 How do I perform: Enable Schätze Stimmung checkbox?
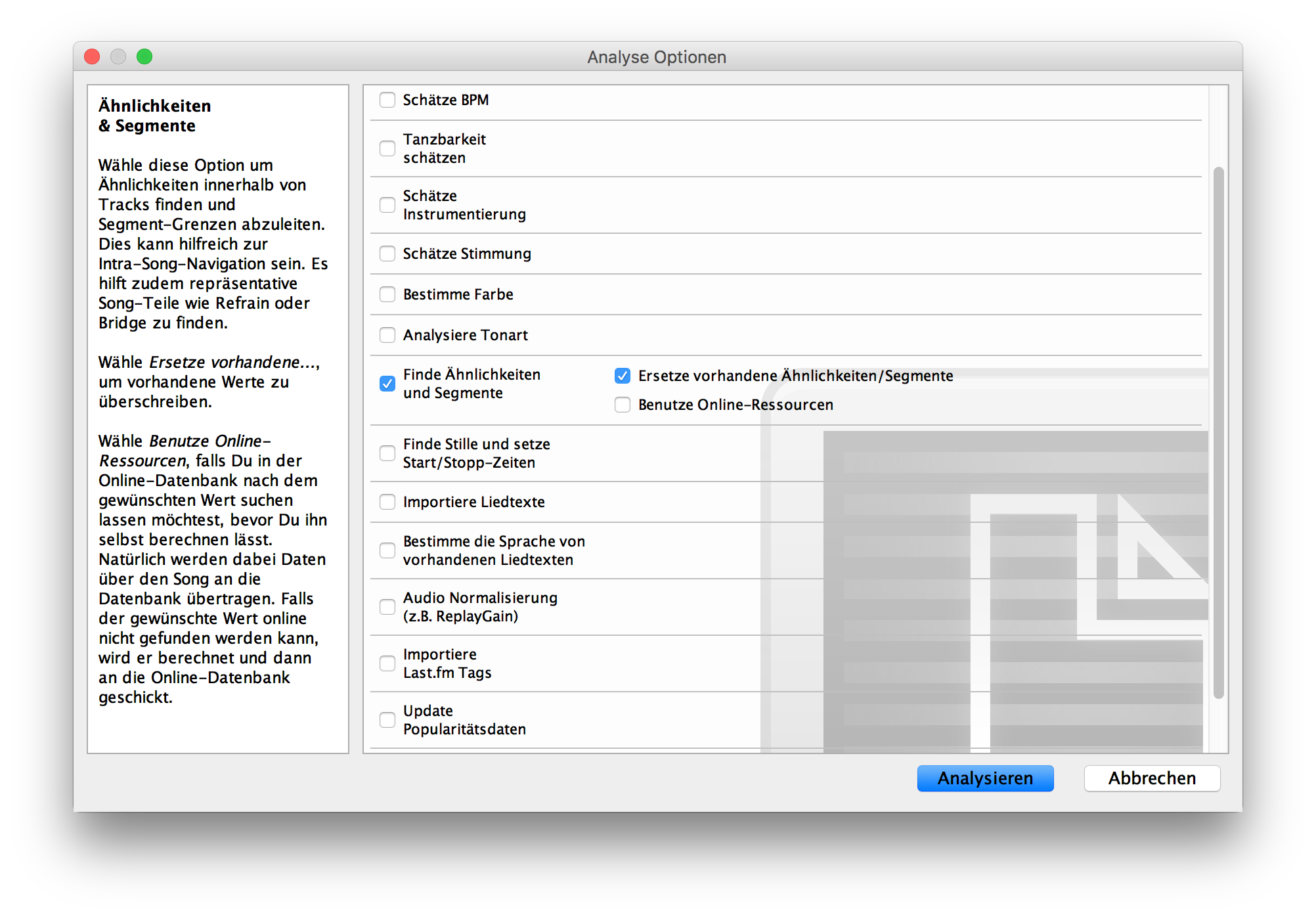387,254
